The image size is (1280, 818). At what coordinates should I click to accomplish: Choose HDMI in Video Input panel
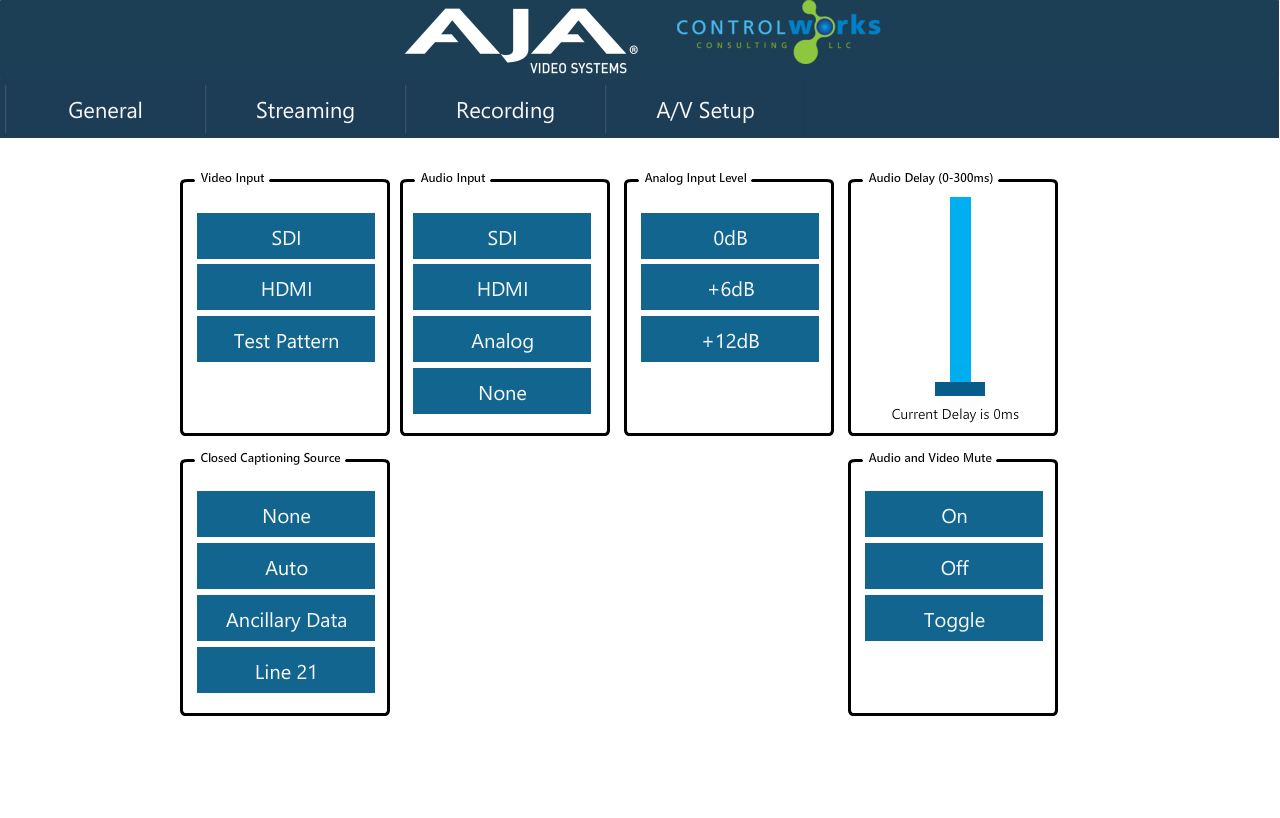[x=286, y=288]
